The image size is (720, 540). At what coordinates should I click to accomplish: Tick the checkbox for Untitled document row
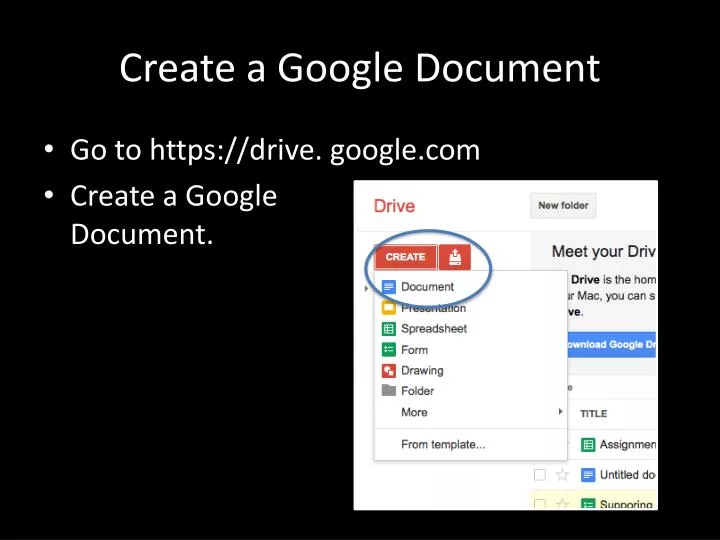pyautogui.click(x=540, y=475)
